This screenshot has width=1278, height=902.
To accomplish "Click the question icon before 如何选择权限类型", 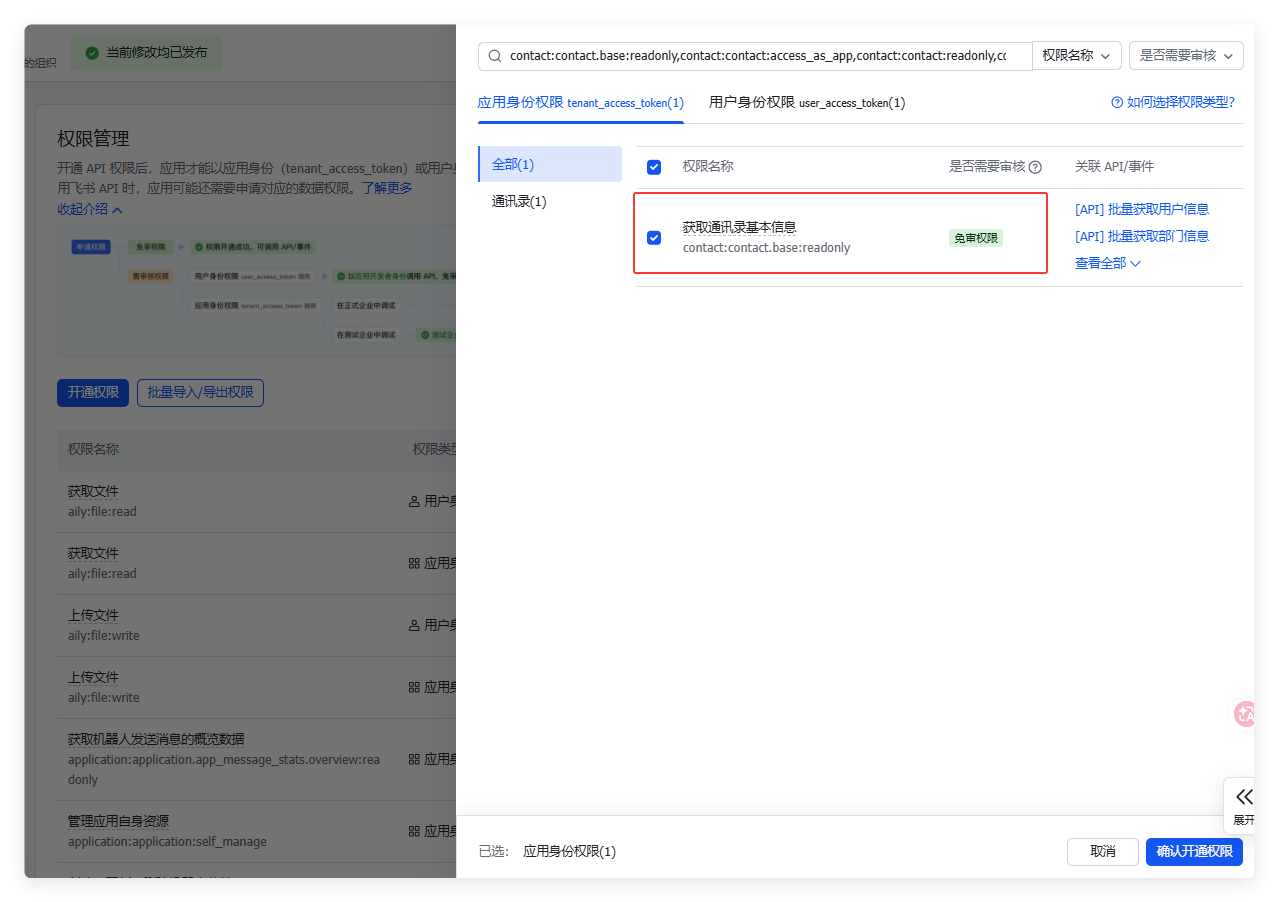I will pos(1117,102).
